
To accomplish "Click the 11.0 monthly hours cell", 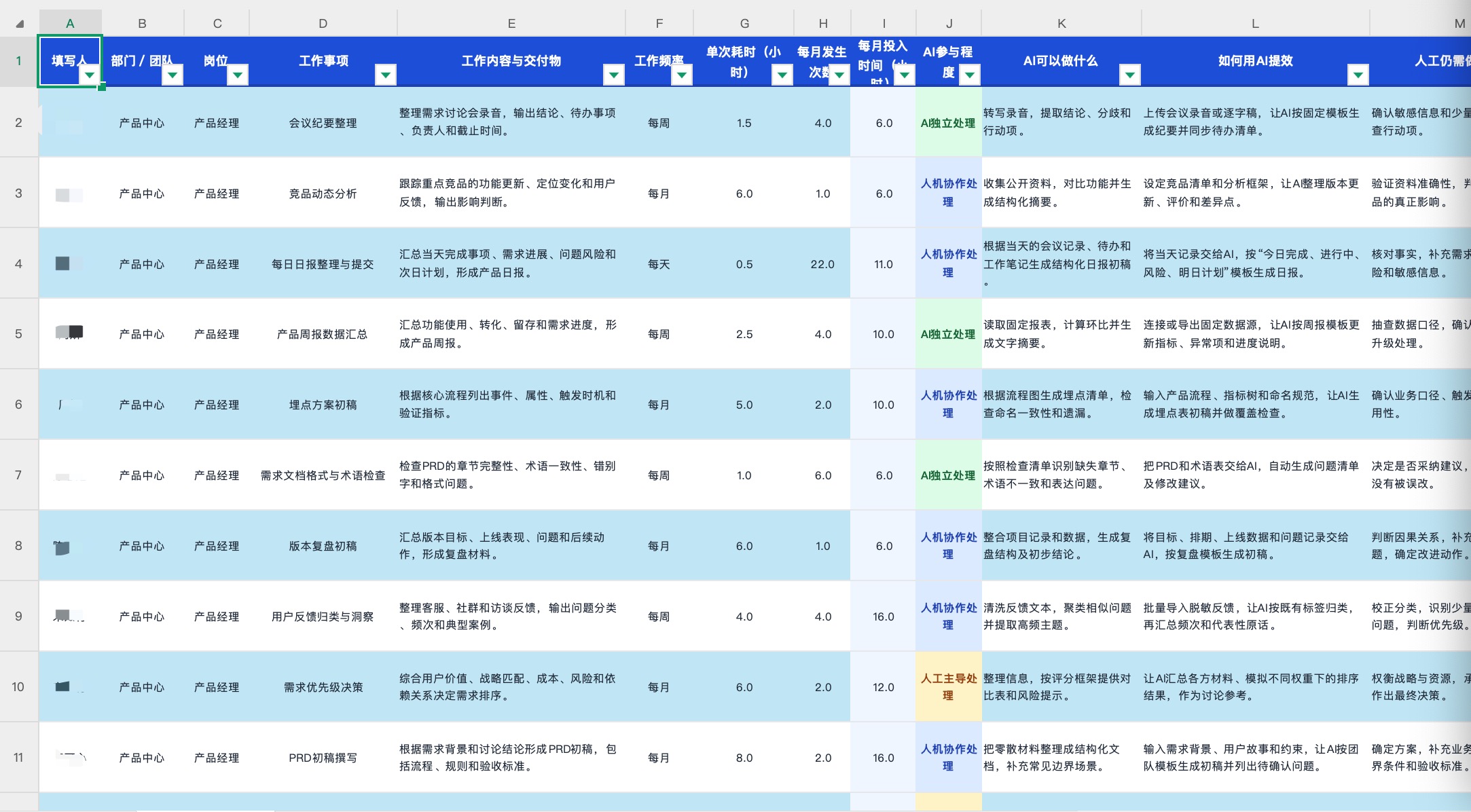I will click(x=884, y=263).
